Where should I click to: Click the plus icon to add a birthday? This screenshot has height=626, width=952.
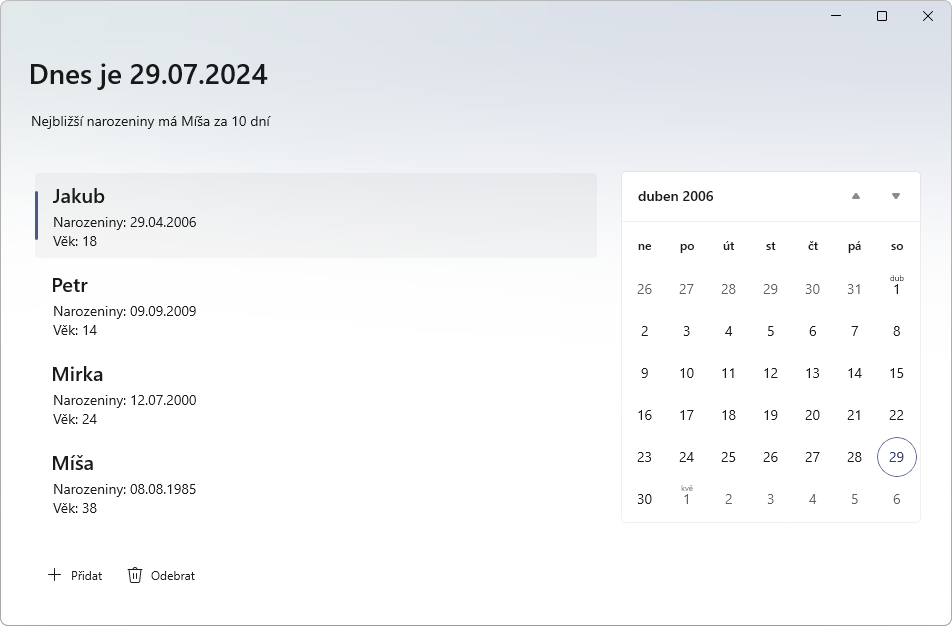pos(54,575)
